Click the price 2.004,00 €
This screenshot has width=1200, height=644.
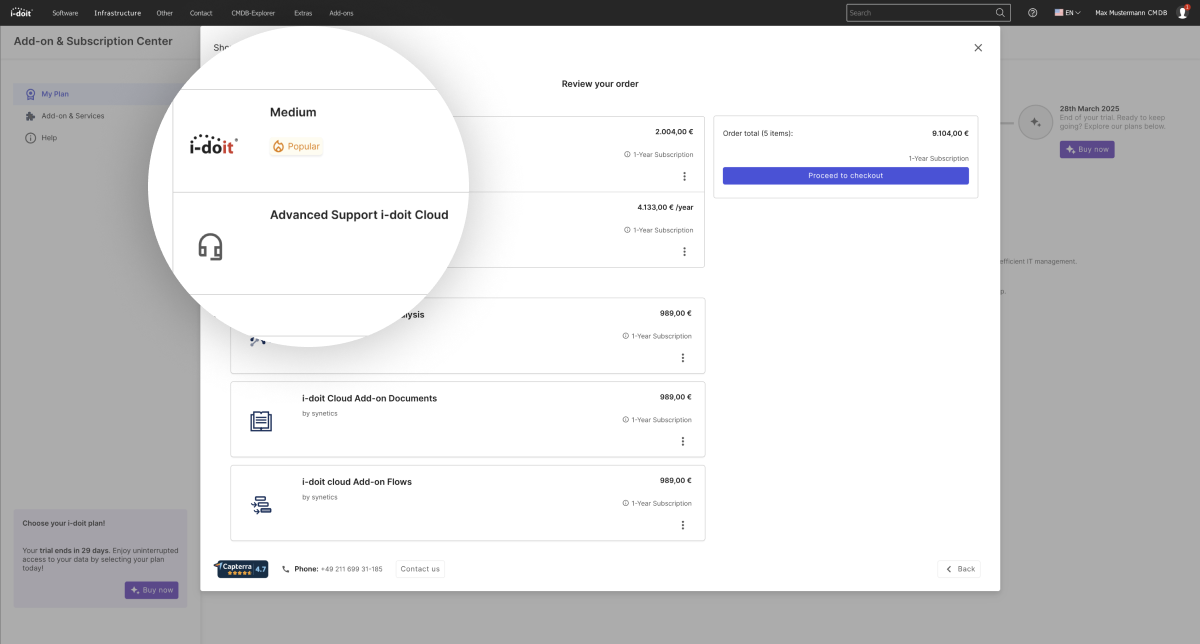pyautogui.click(x=673, y=132)
